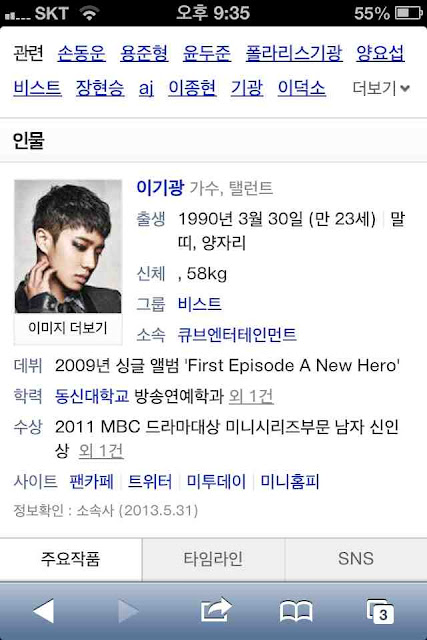Tap related search 폴라리스기광
Image resolution: width=427 pixels, height=640 pixels.
click(294, 53)
